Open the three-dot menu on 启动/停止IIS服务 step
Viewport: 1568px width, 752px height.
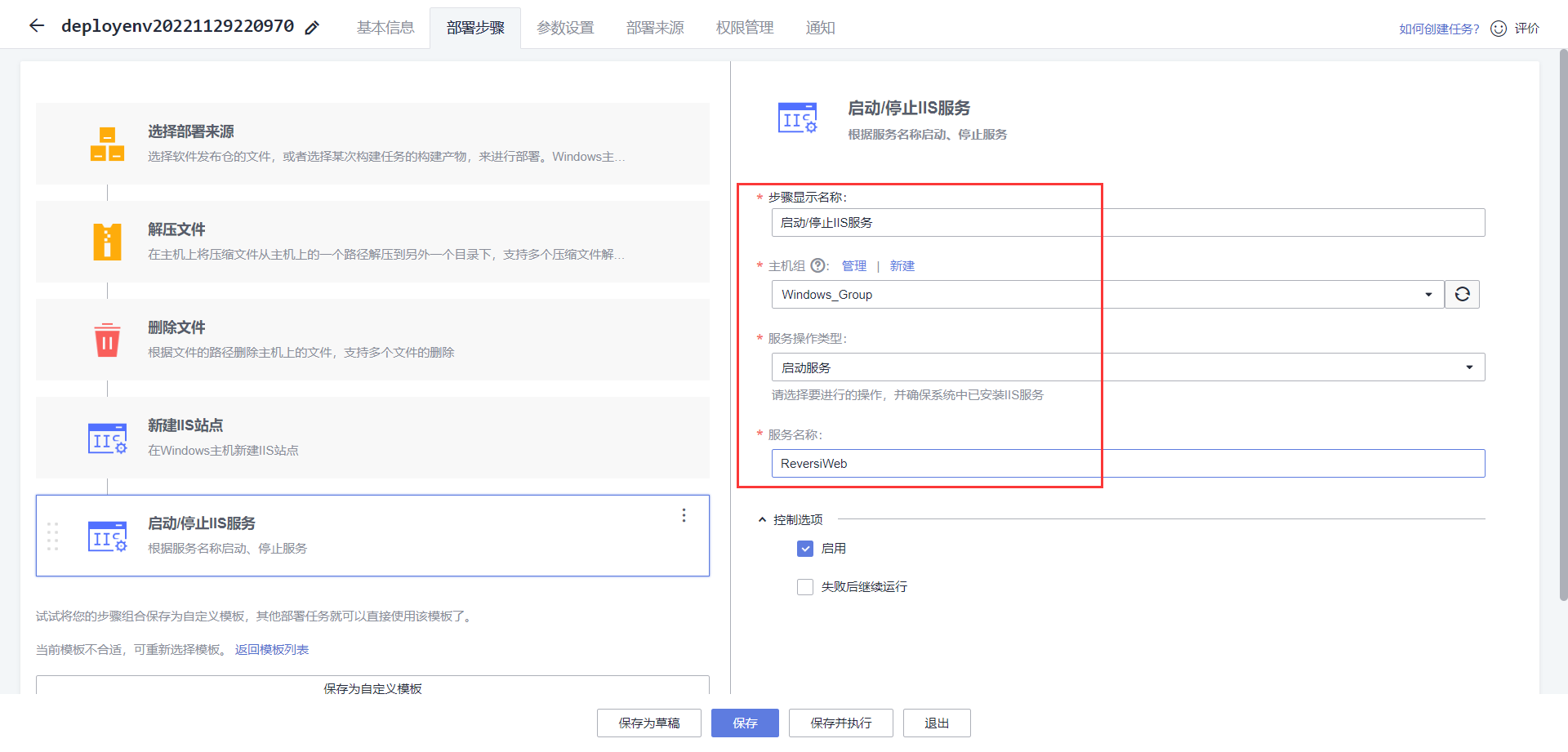coord(684,514)
